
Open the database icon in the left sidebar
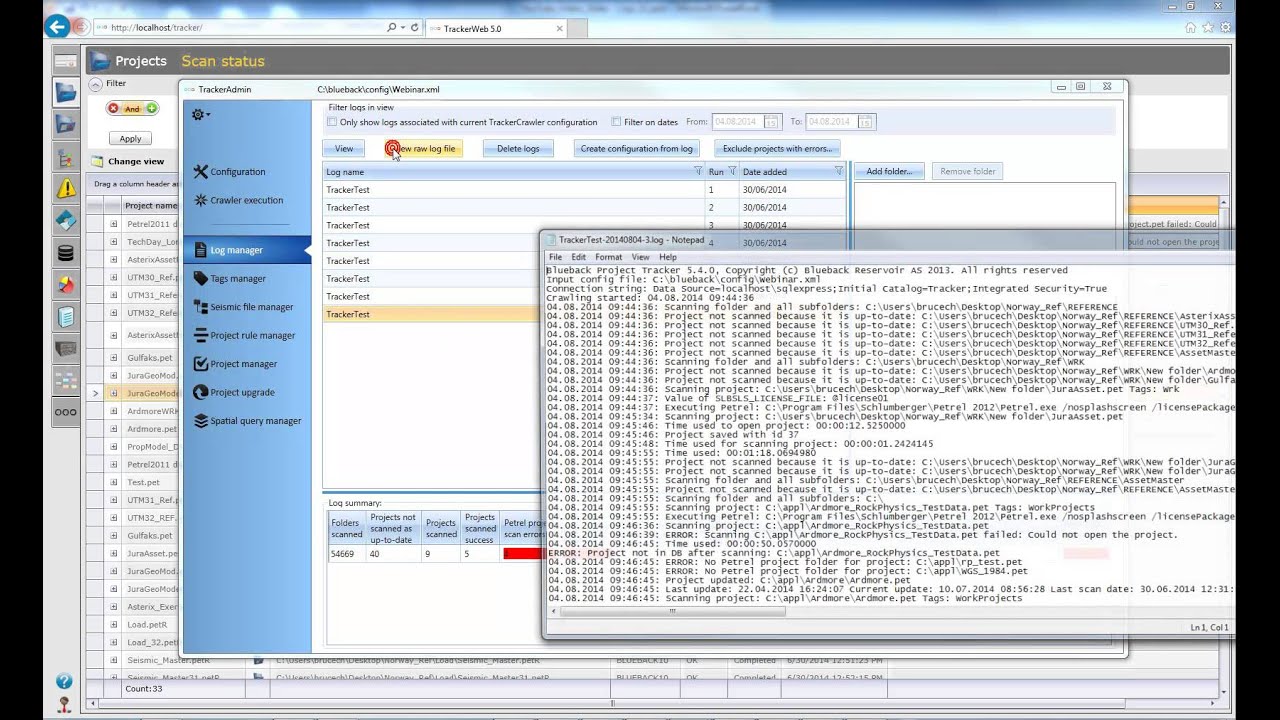pyautogui.click(x=66, y=252)
